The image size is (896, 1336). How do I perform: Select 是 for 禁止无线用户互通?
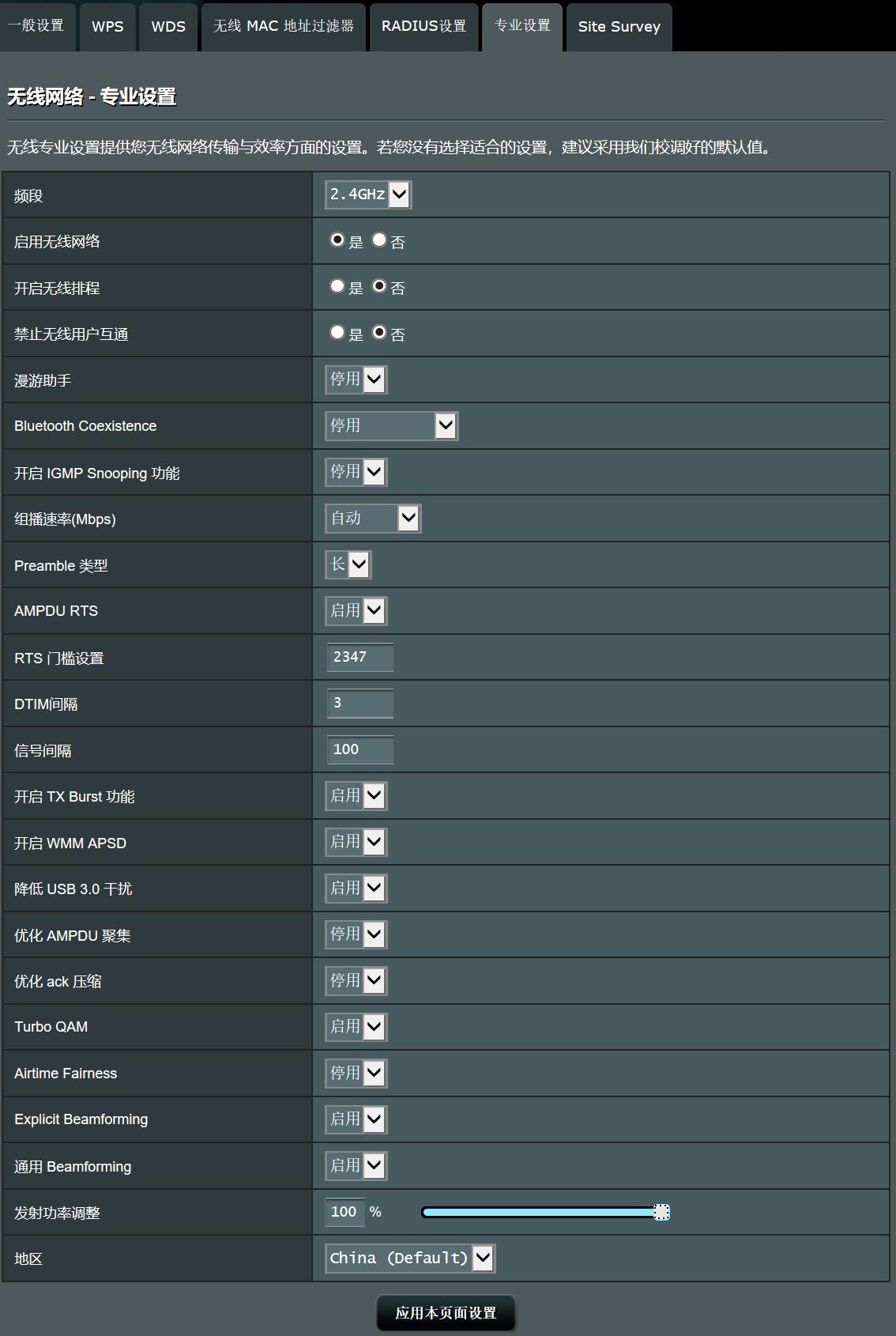click(x=337, y=333)
